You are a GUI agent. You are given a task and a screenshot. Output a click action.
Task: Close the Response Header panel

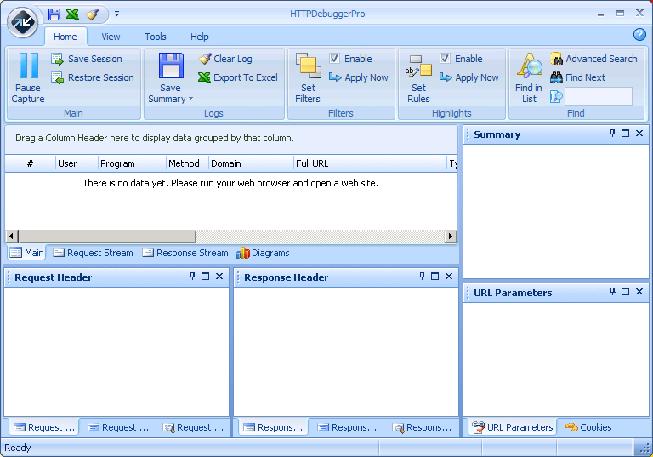click(x=449, y=276)
